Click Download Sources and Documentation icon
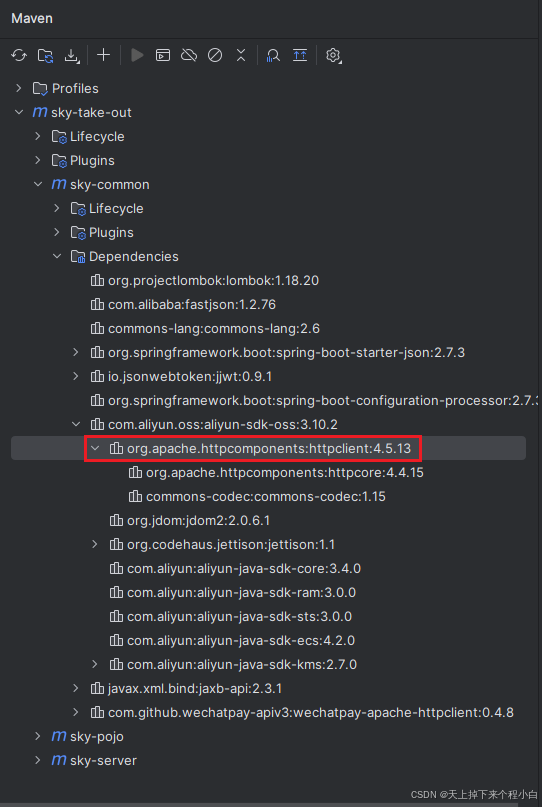Screen dimensions: 542x807 [x=72, y=55]
